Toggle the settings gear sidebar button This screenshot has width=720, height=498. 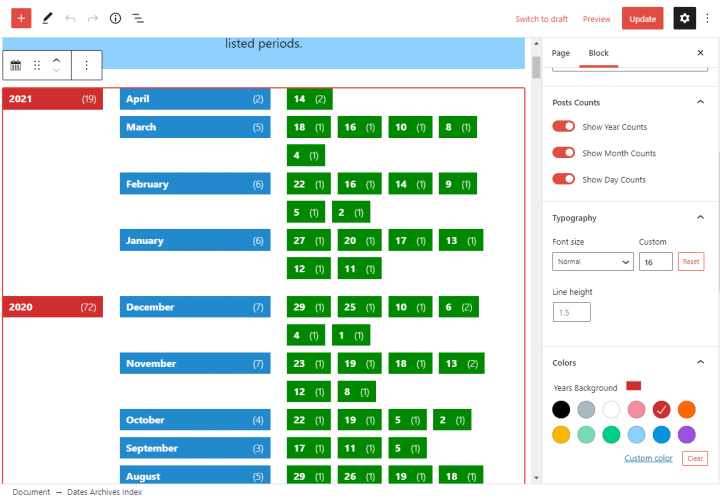pos(684,18)
